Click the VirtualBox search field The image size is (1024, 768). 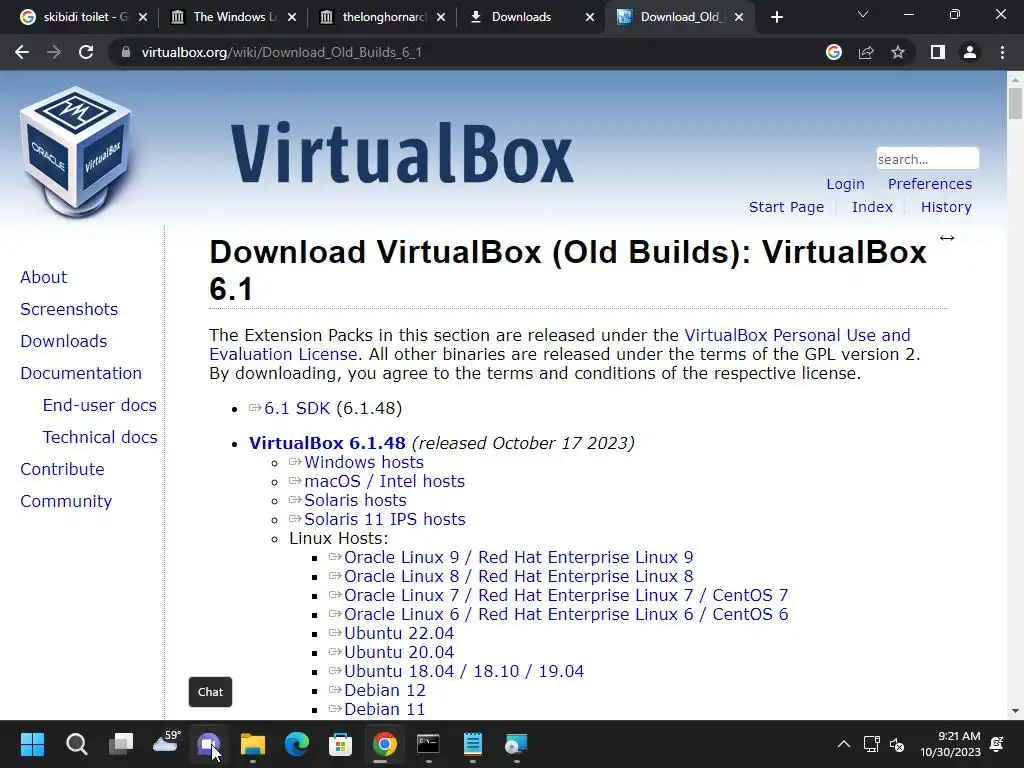(x=927, y=159)
